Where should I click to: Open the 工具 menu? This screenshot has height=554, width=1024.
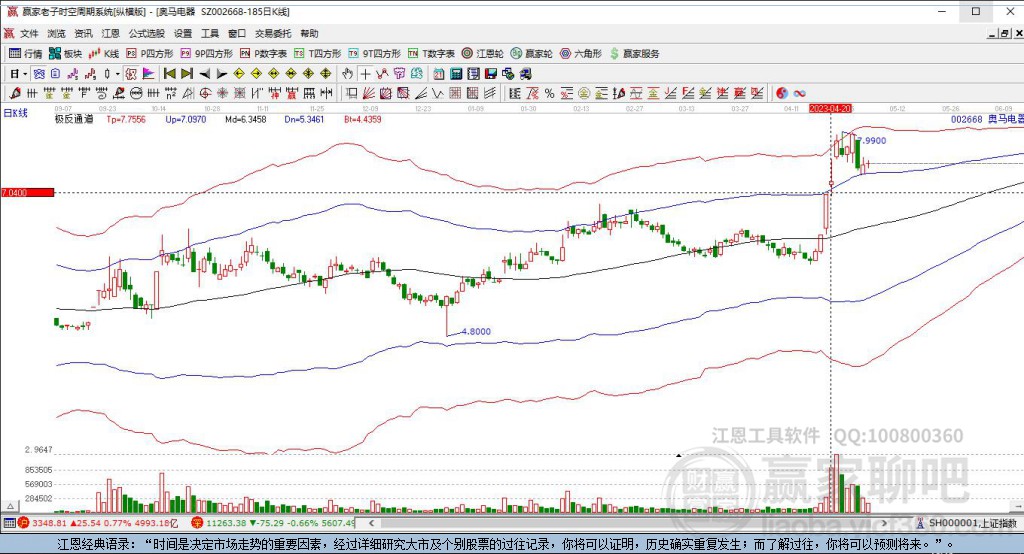[210, 33]
